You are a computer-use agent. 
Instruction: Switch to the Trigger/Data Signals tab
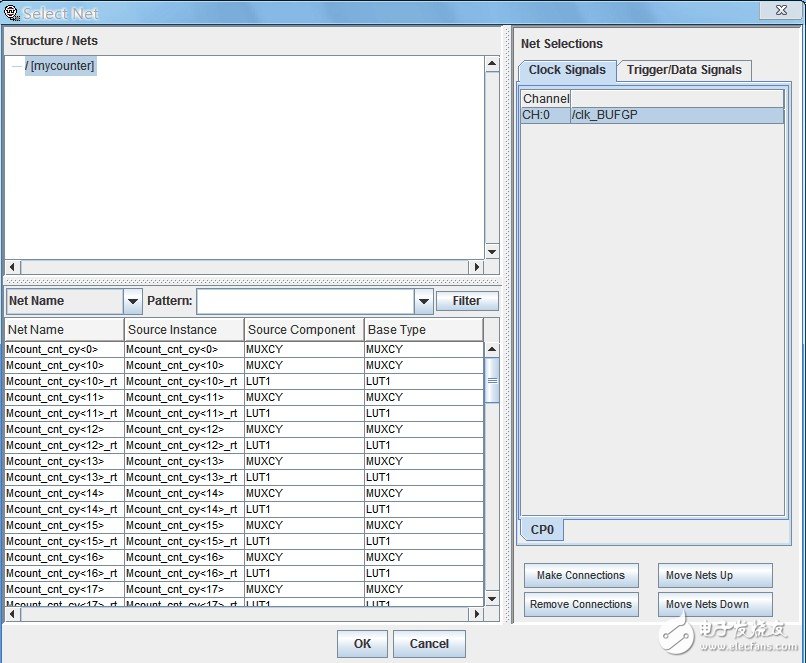(684, 70)
